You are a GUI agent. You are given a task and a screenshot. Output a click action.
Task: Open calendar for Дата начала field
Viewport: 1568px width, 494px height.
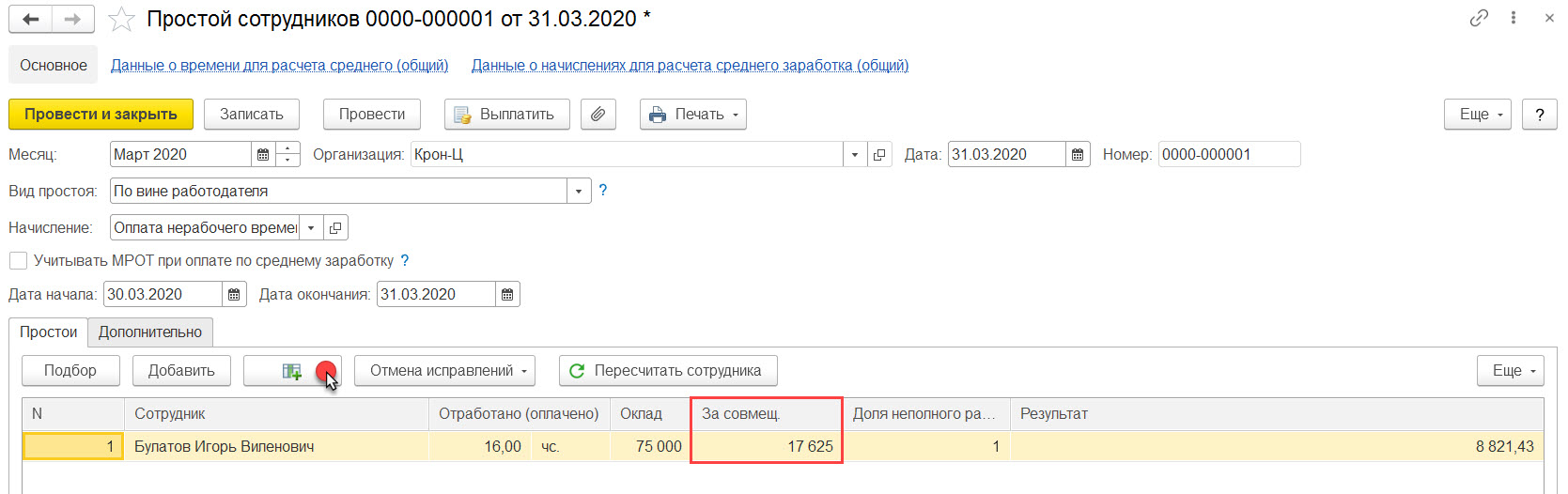tap(234, 295)
